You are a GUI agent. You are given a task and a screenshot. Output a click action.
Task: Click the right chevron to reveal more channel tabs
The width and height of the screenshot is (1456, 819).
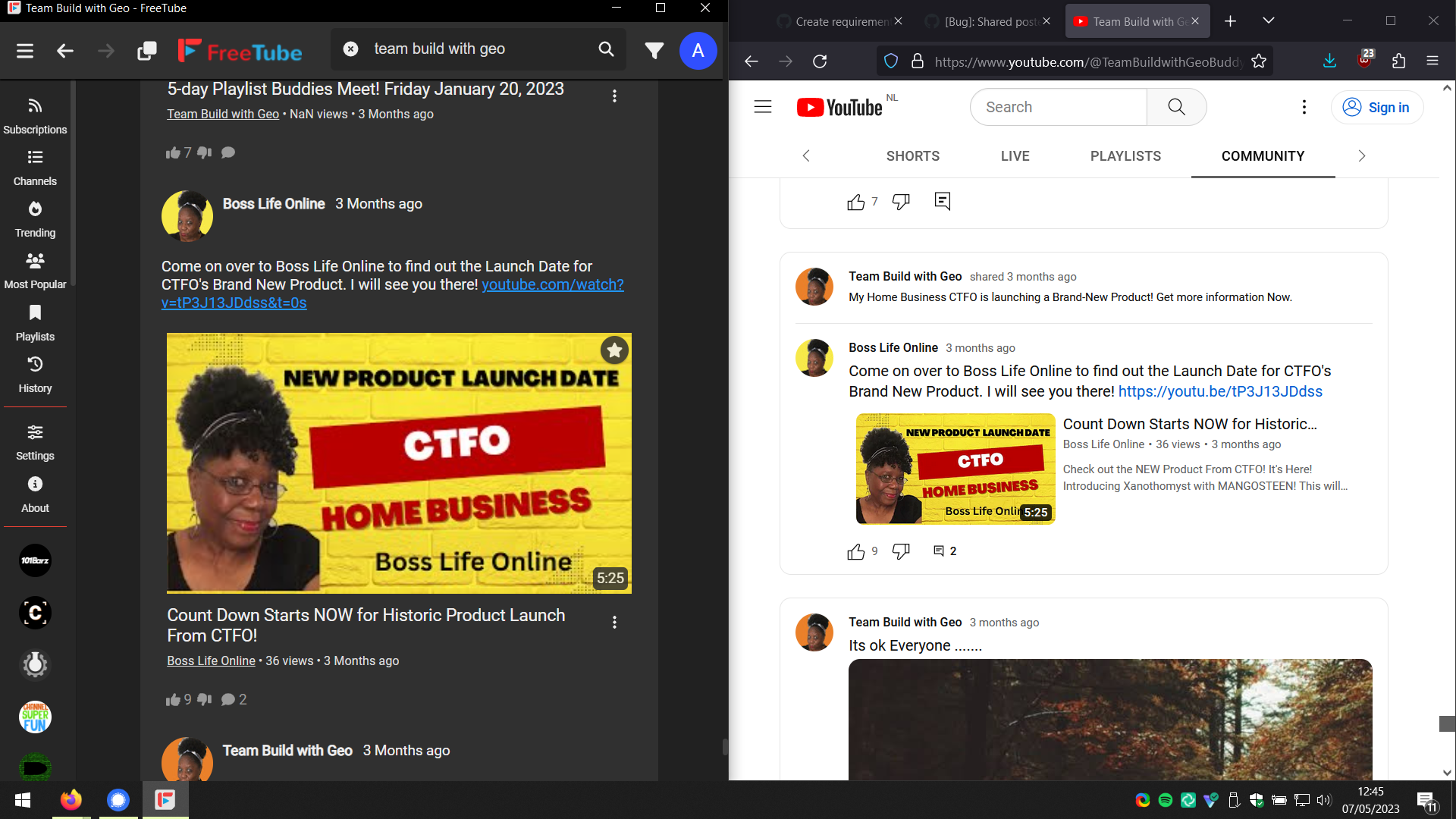[x=1362, y=155]
